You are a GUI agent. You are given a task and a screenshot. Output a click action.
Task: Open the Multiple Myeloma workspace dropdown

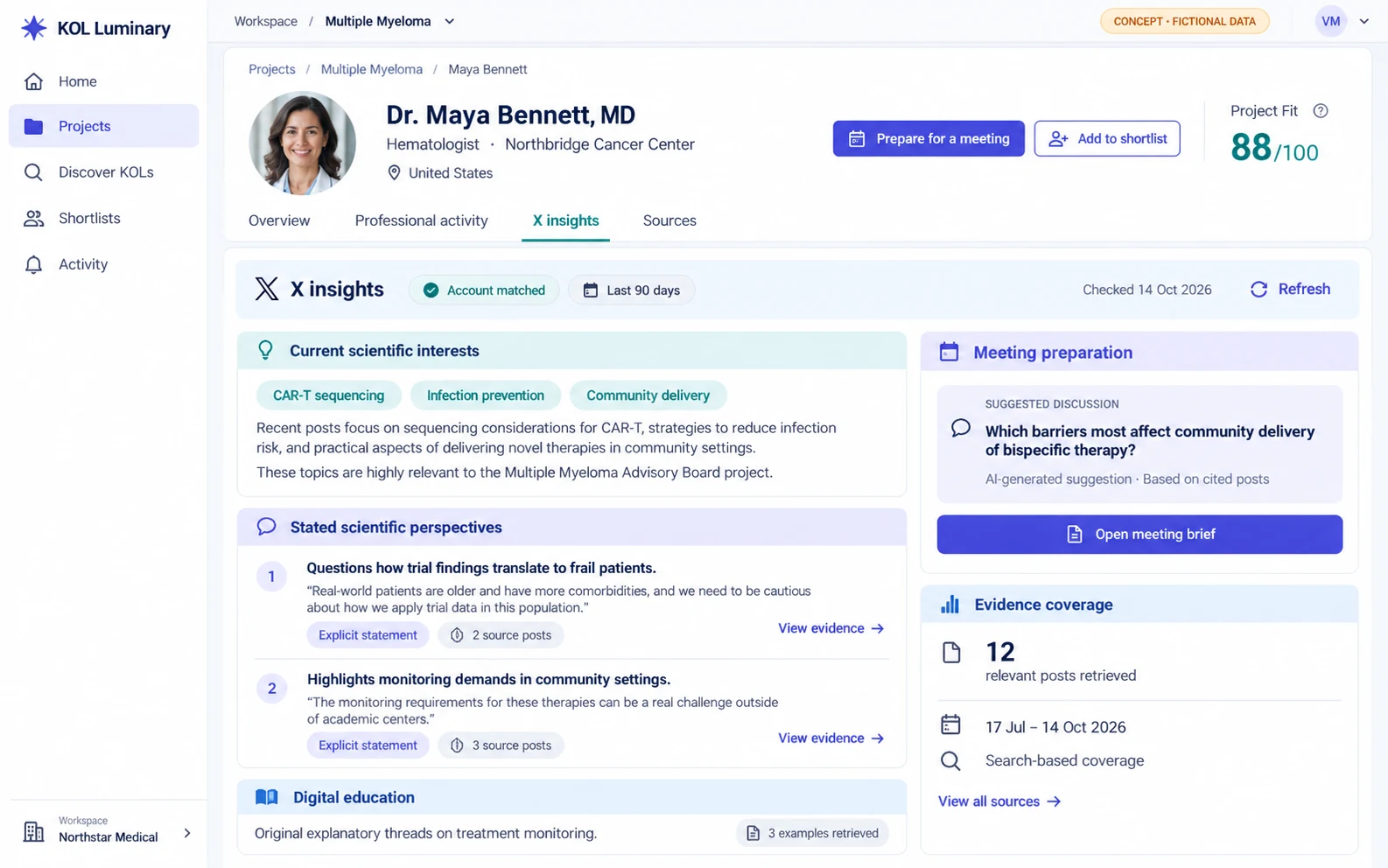click(389, 21)
